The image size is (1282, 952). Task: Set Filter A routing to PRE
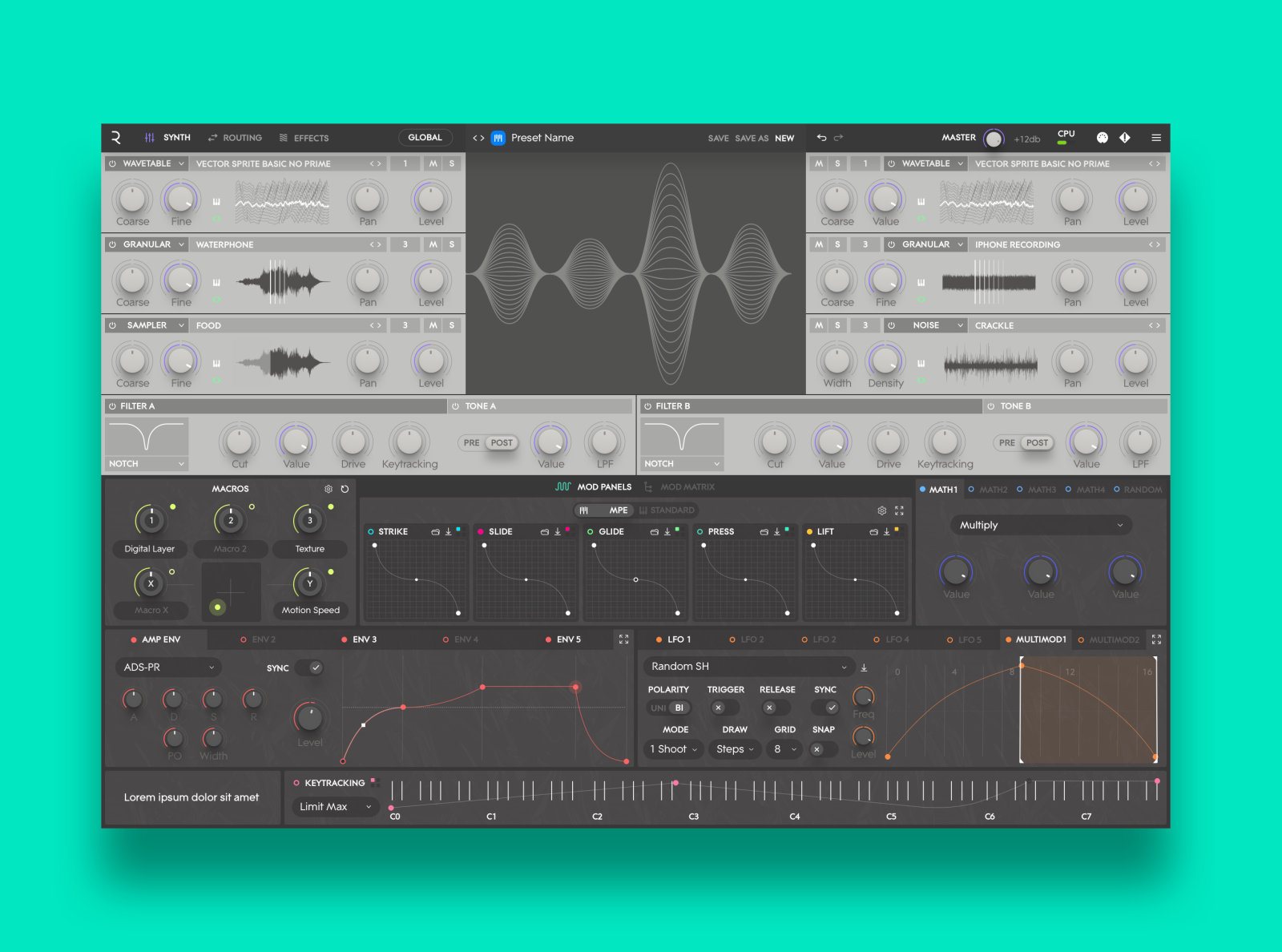point(472,442)
